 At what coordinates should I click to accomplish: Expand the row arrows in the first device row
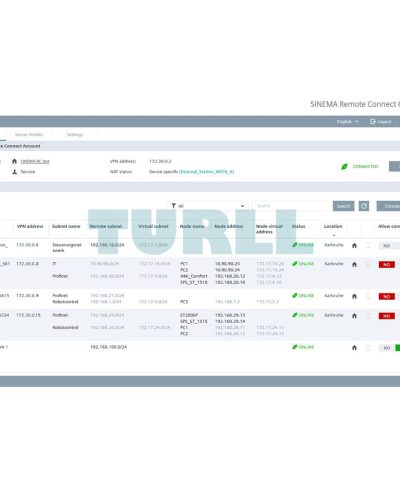tap(368, 246)
